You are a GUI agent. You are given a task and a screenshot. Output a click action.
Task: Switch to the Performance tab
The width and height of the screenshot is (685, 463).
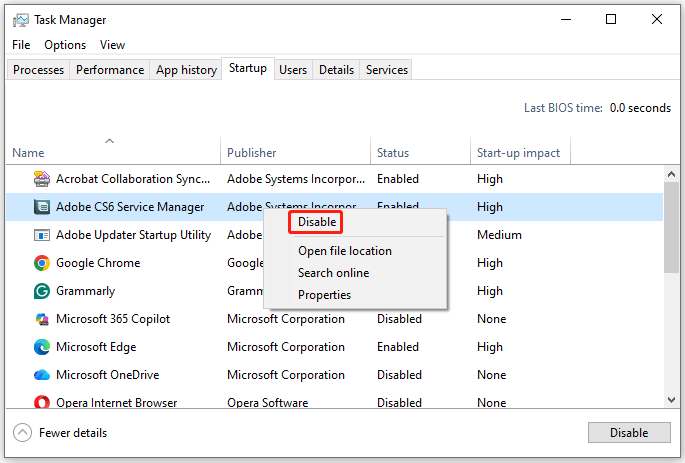coord(110,70)
